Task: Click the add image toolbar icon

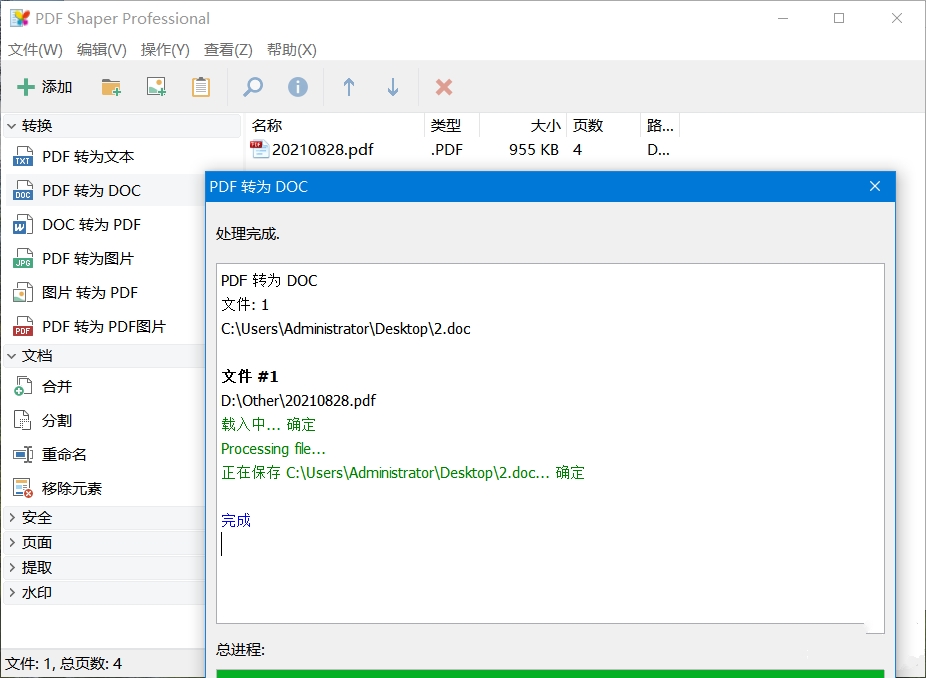Action: 156,86
